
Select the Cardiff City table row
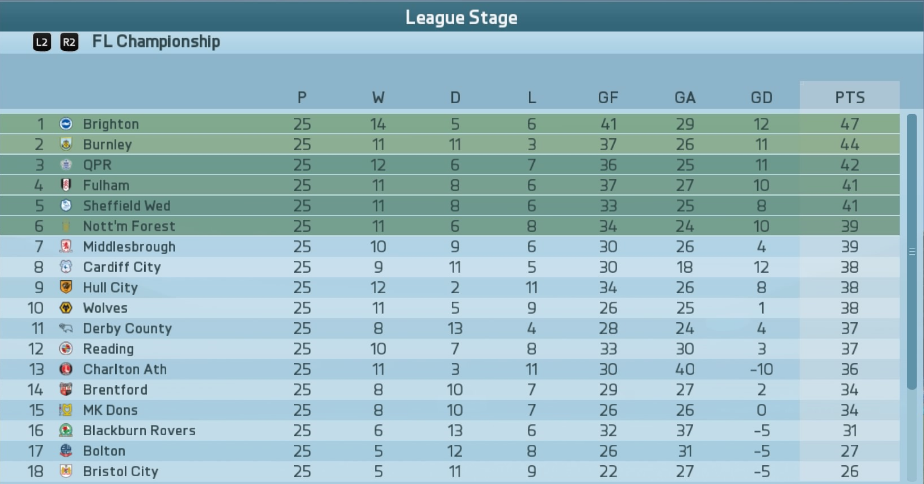tap(450, 267)
